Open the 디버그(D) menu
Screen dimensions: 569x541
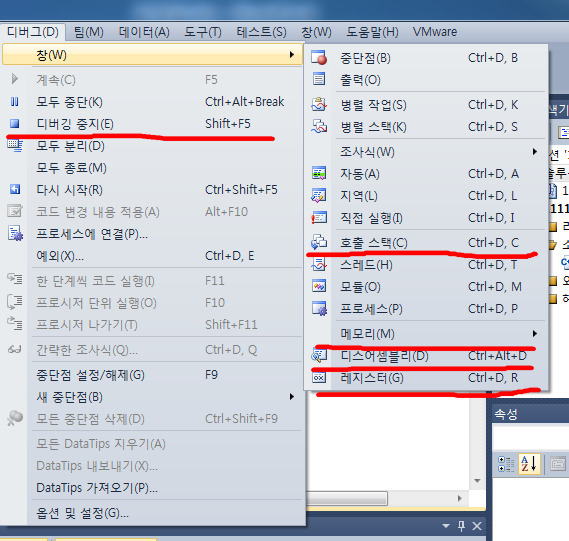pyautogui.click(x=33, y=32)
